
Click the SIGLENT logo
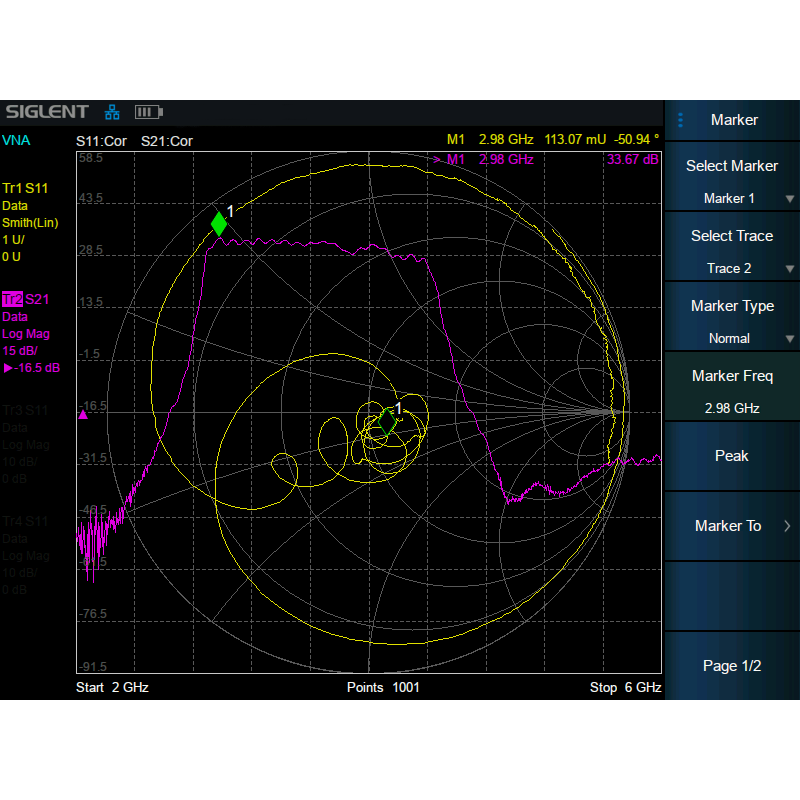47,112
